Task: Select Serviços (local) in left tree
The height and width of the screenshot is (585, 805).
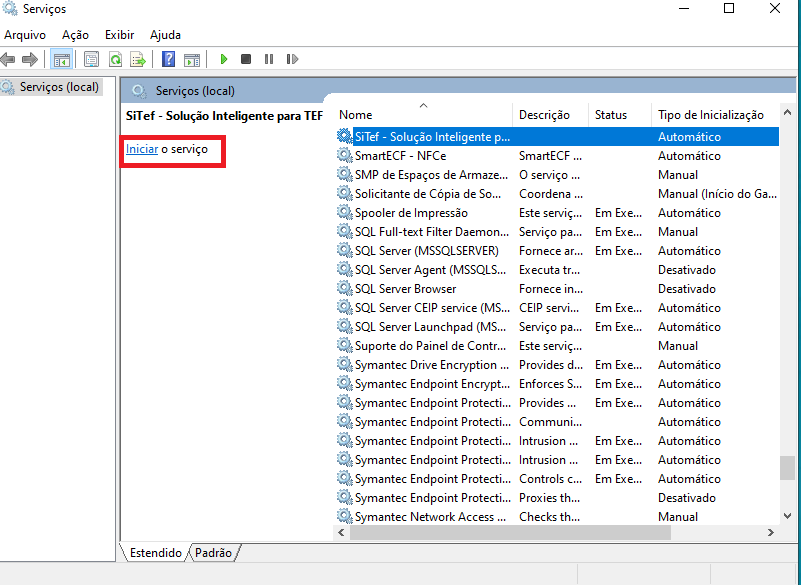Action: pyautogui.click(x=59, y=87)
